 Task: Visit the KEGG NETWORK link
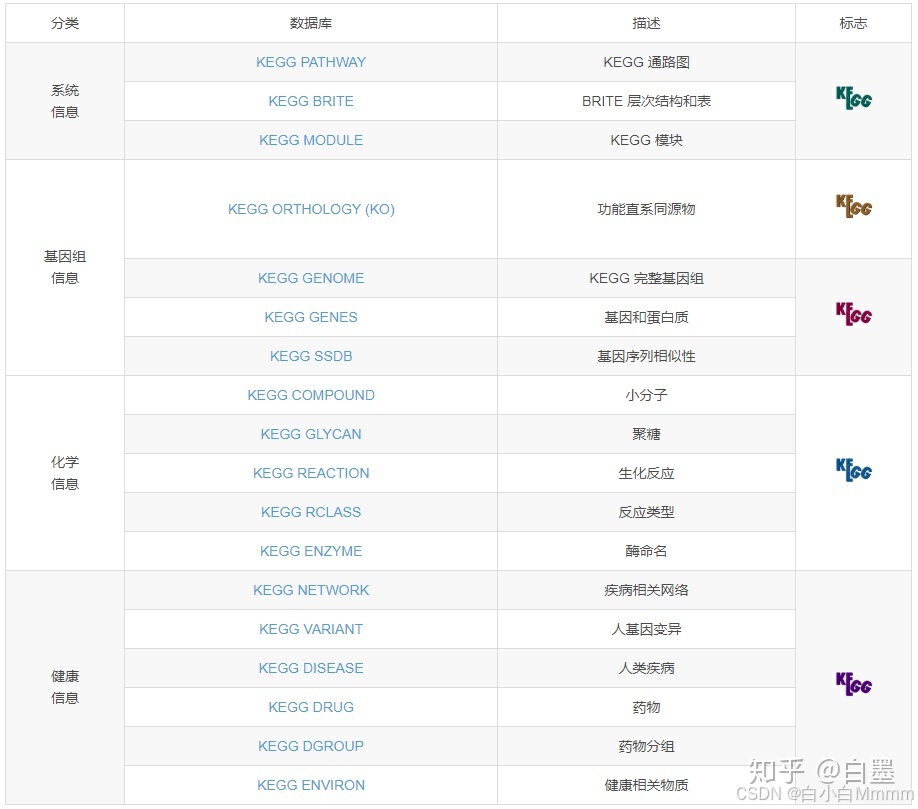[x=311, y=590]
